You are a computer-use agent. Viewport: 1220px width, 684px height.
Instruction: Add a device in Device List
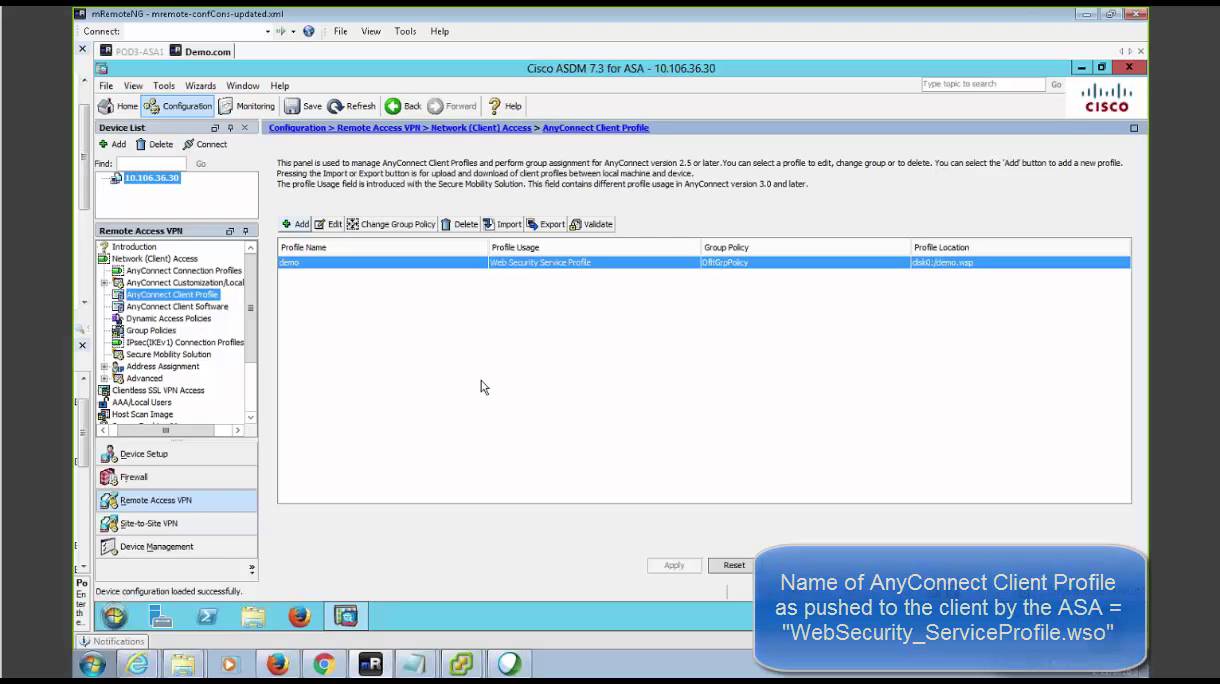pyautogui.click(x=112, y=144)
